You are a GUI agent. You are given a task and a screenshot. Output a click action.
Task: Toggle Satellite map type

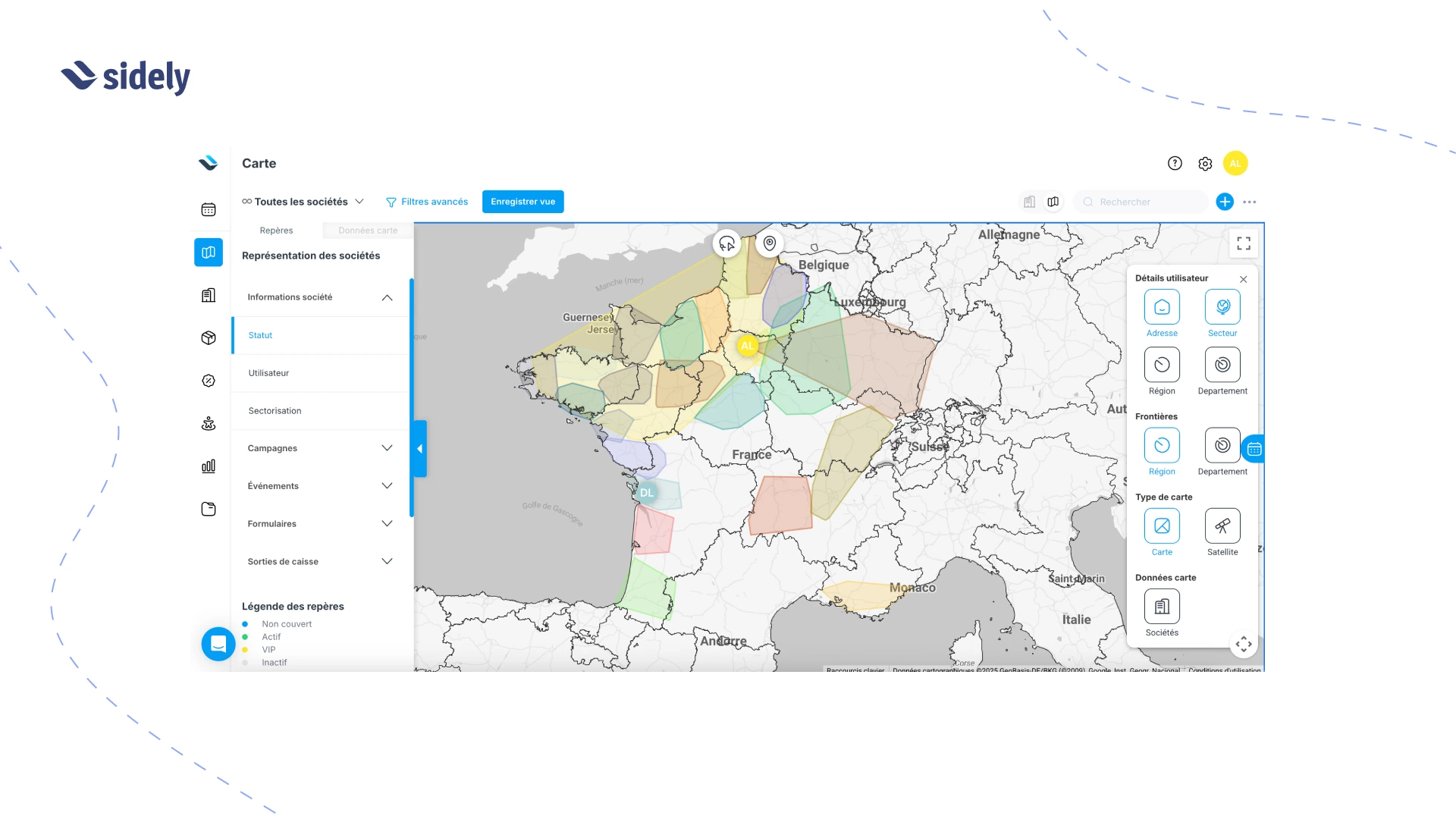(1222, 526)
